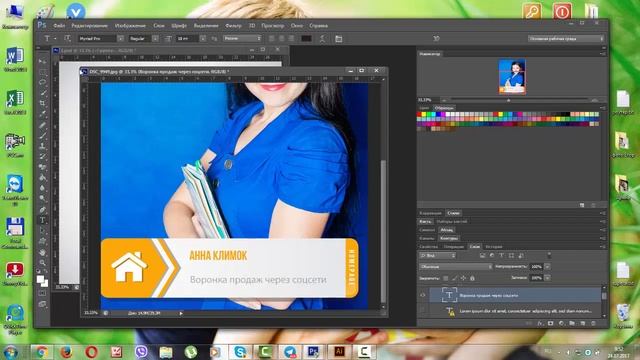Add a layer mask
The width and height of the screenshot is (640, 360).
(551, 323)
